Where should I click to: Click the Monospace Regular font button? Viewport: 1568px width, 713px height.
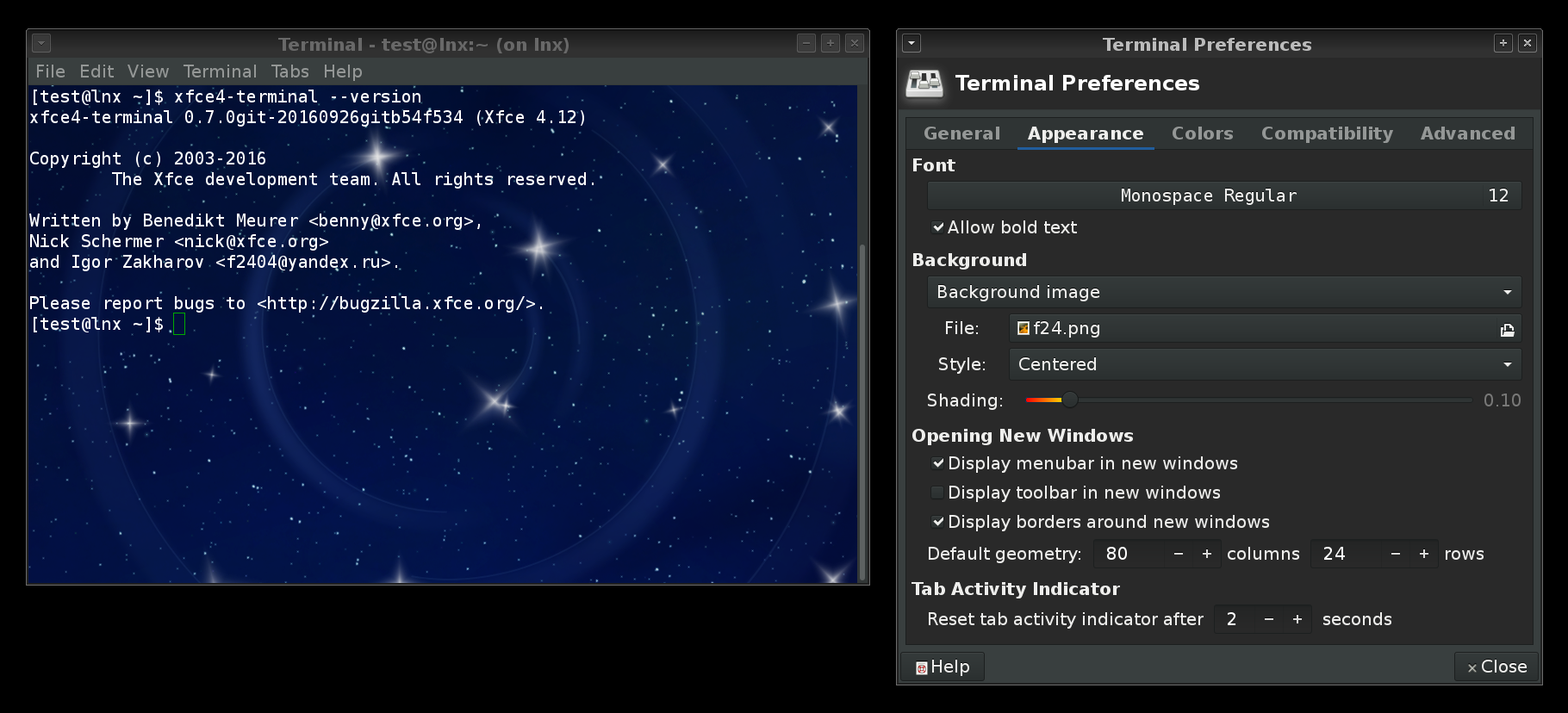(1223, 195)
